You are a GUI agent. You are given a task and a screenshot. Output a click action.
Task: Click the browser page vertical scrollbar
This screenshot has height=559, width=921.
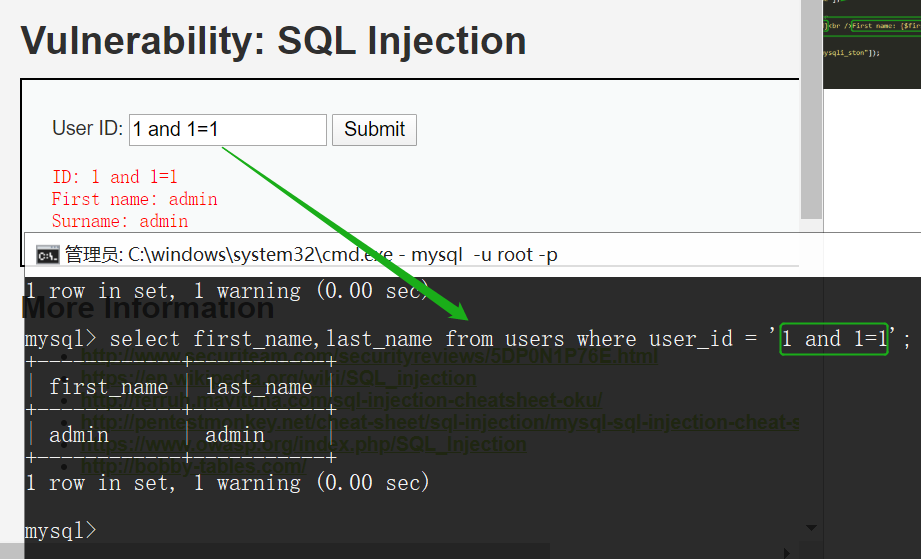click(812, 109)
